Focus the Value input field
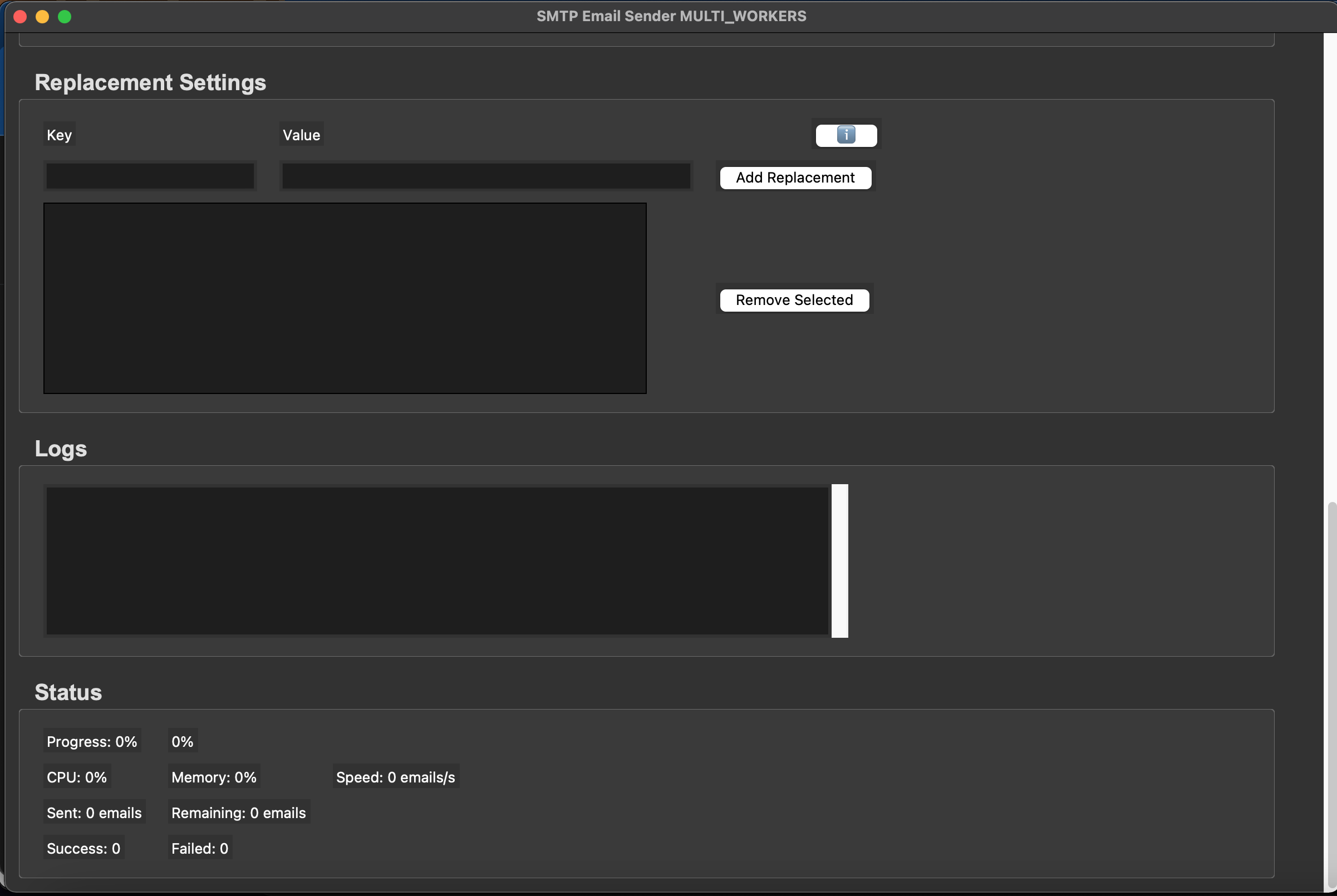 coord(486,176)
